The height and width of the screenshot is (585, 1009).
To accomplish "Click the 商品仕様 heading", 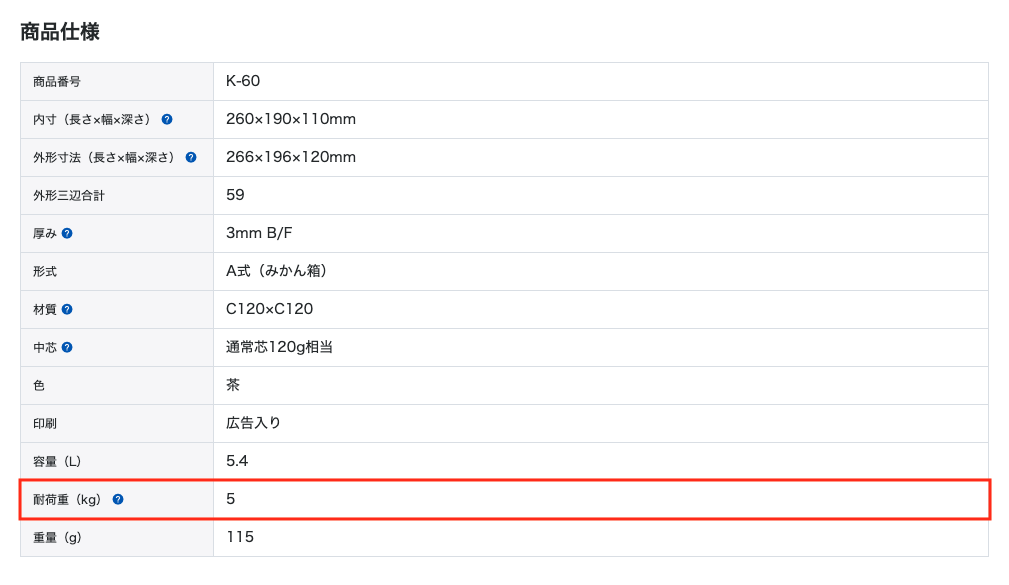I will 60,32.
